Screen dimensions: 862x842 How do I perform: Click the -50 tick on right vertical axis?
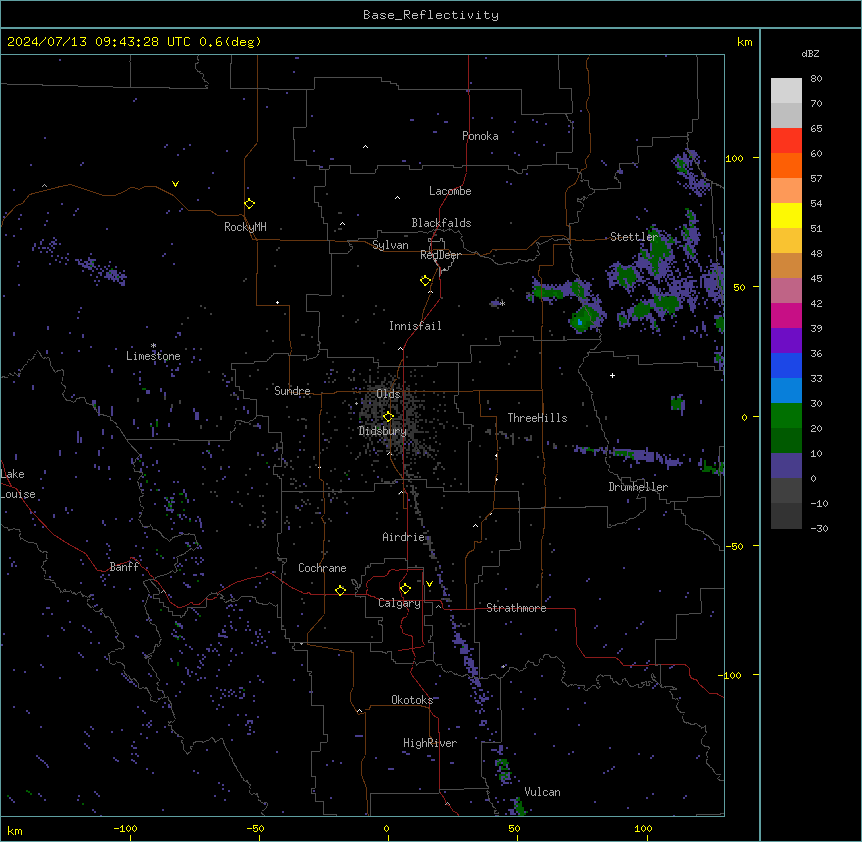pyautogui.click(x=734, y=546)
